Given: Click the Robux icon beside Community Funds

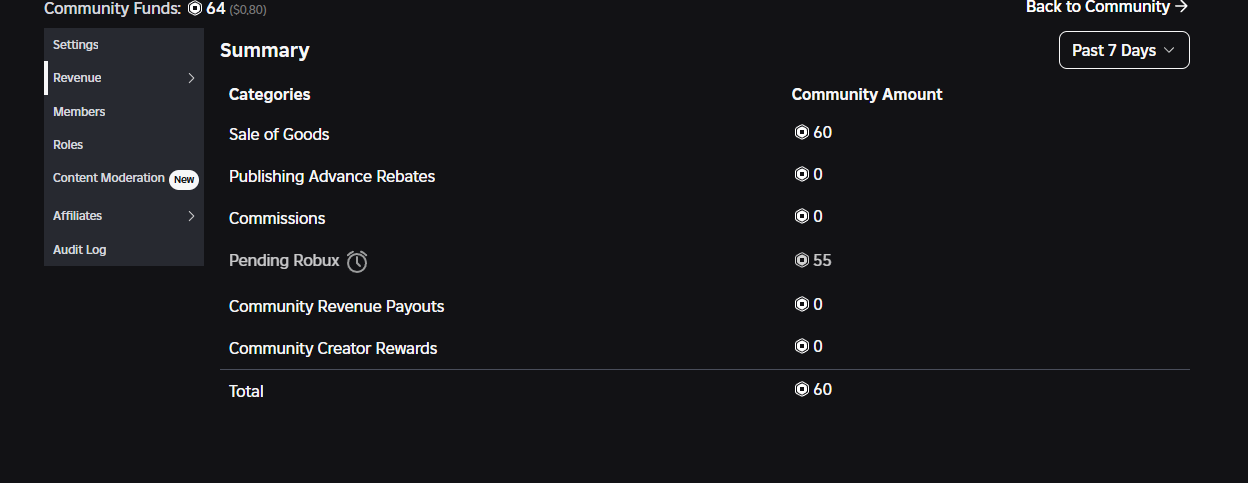Looking at the screenshot, I should coord(195,8).
